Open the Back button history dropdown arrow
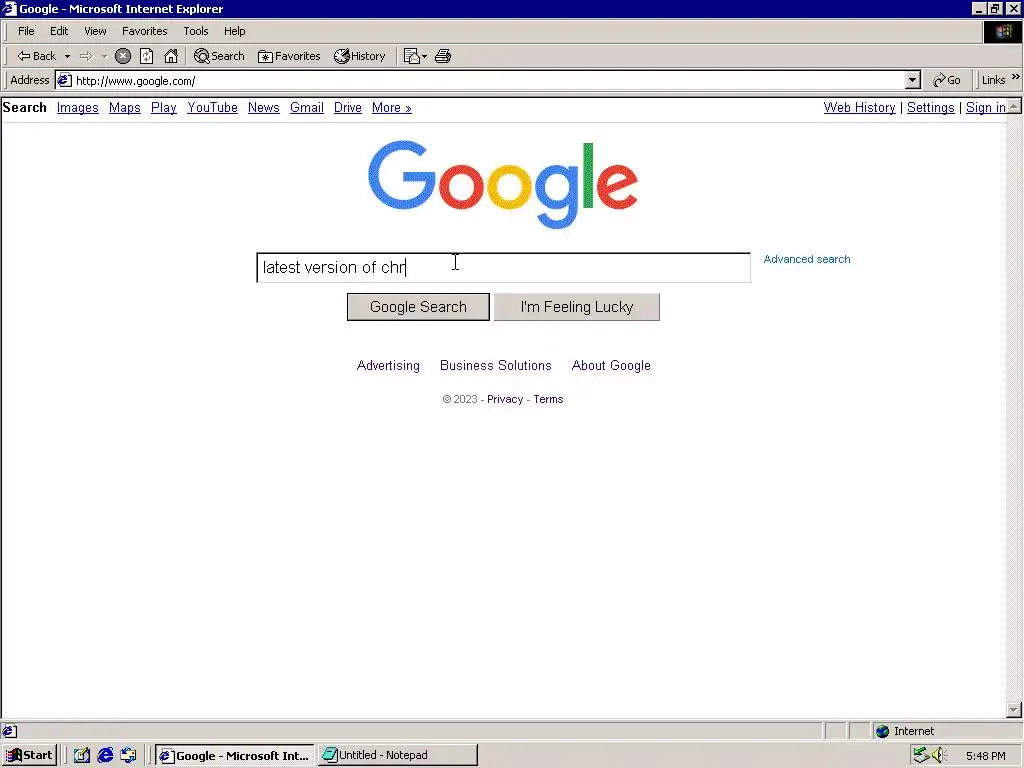 click(67, 57)
